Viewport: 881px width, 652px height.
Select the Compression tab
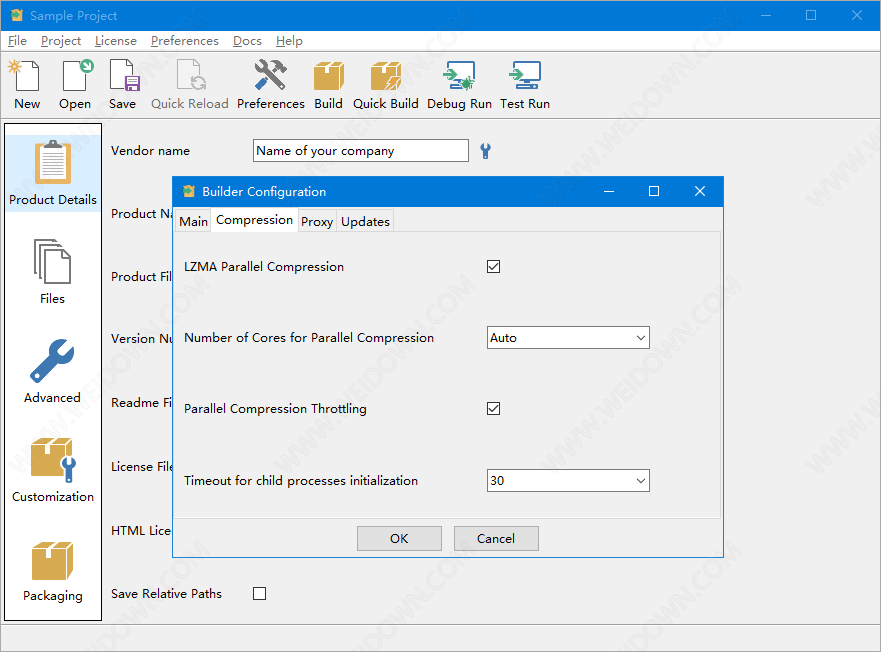255,220
